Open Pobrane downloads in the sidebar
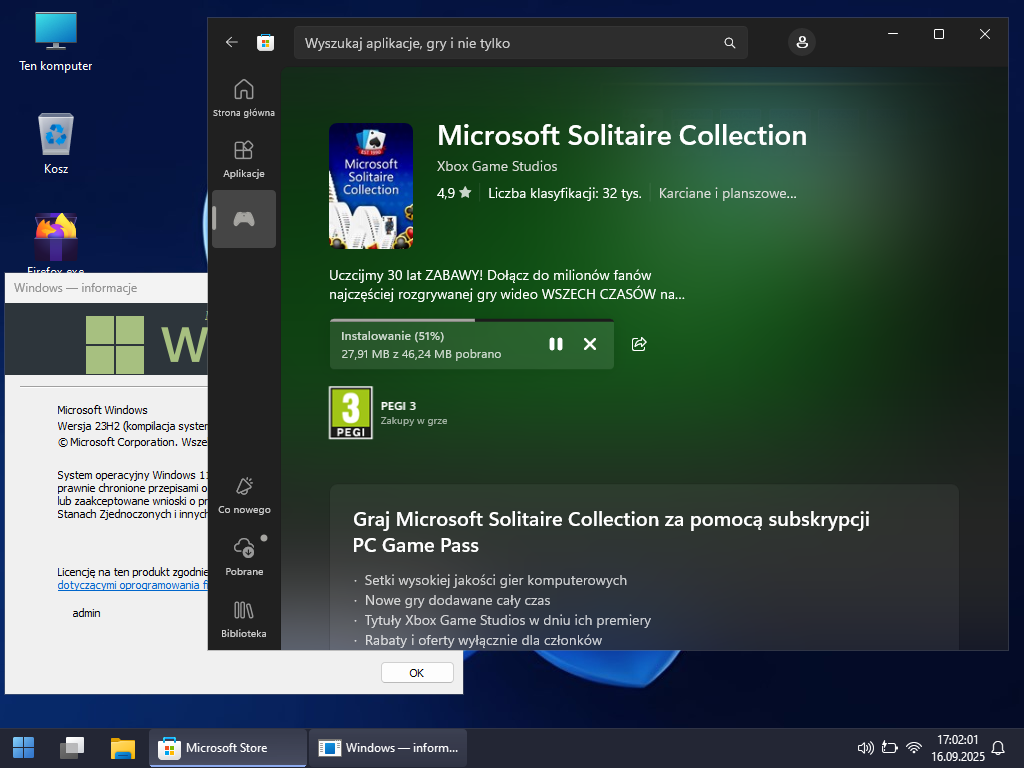 pos(244,556)
